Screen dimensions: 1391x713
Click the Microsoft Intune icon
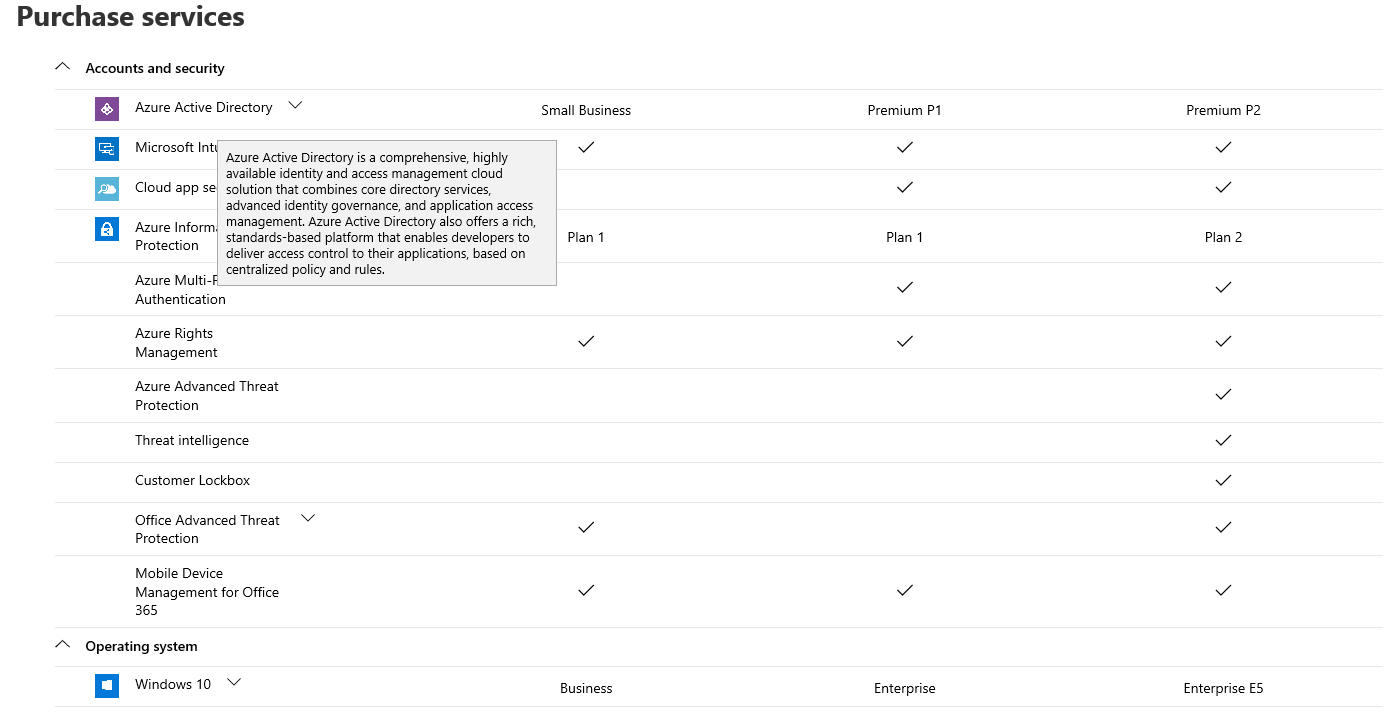click(x=107, y=149)
